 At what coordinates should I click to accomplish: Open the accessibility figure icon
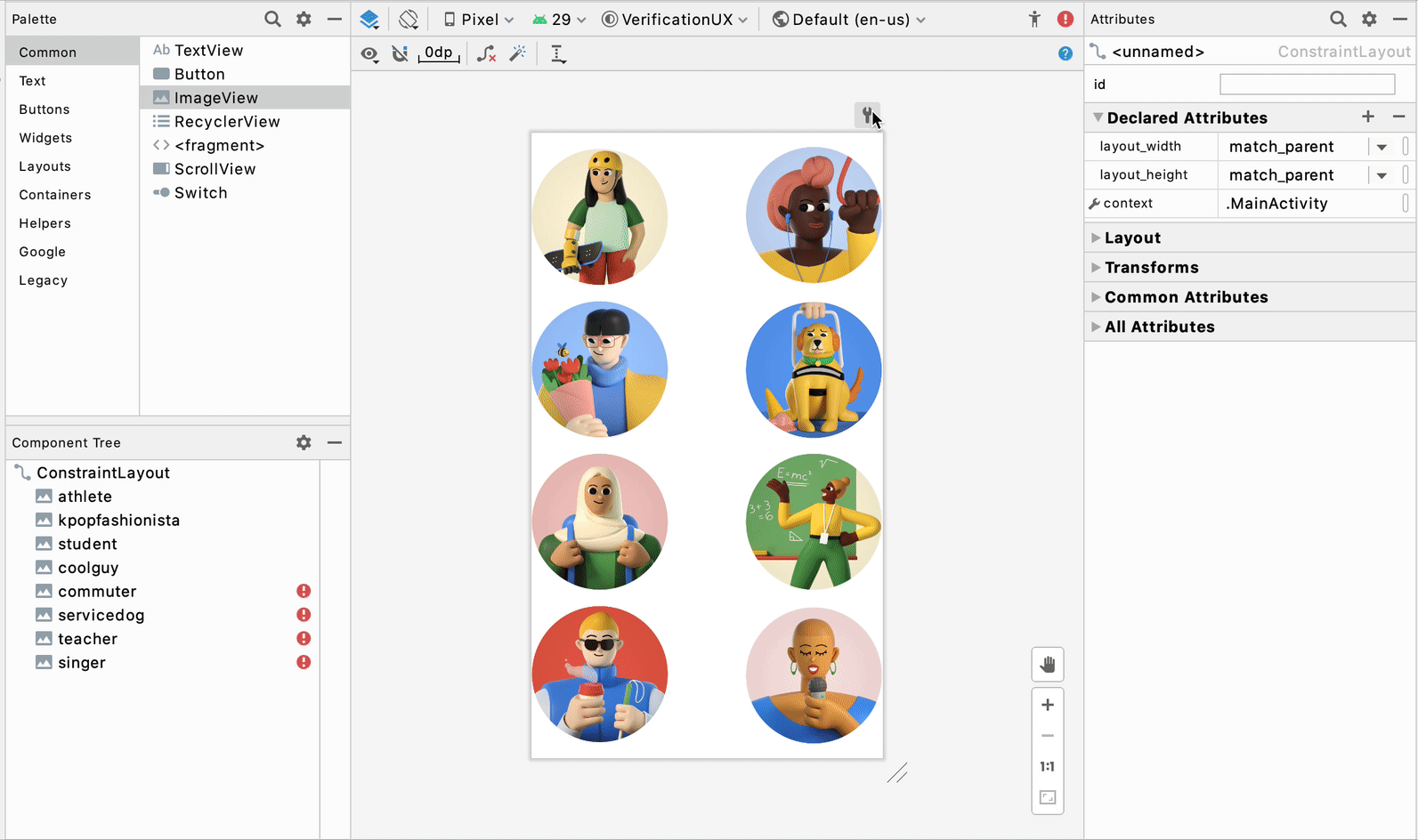[x=1034, y=19]
